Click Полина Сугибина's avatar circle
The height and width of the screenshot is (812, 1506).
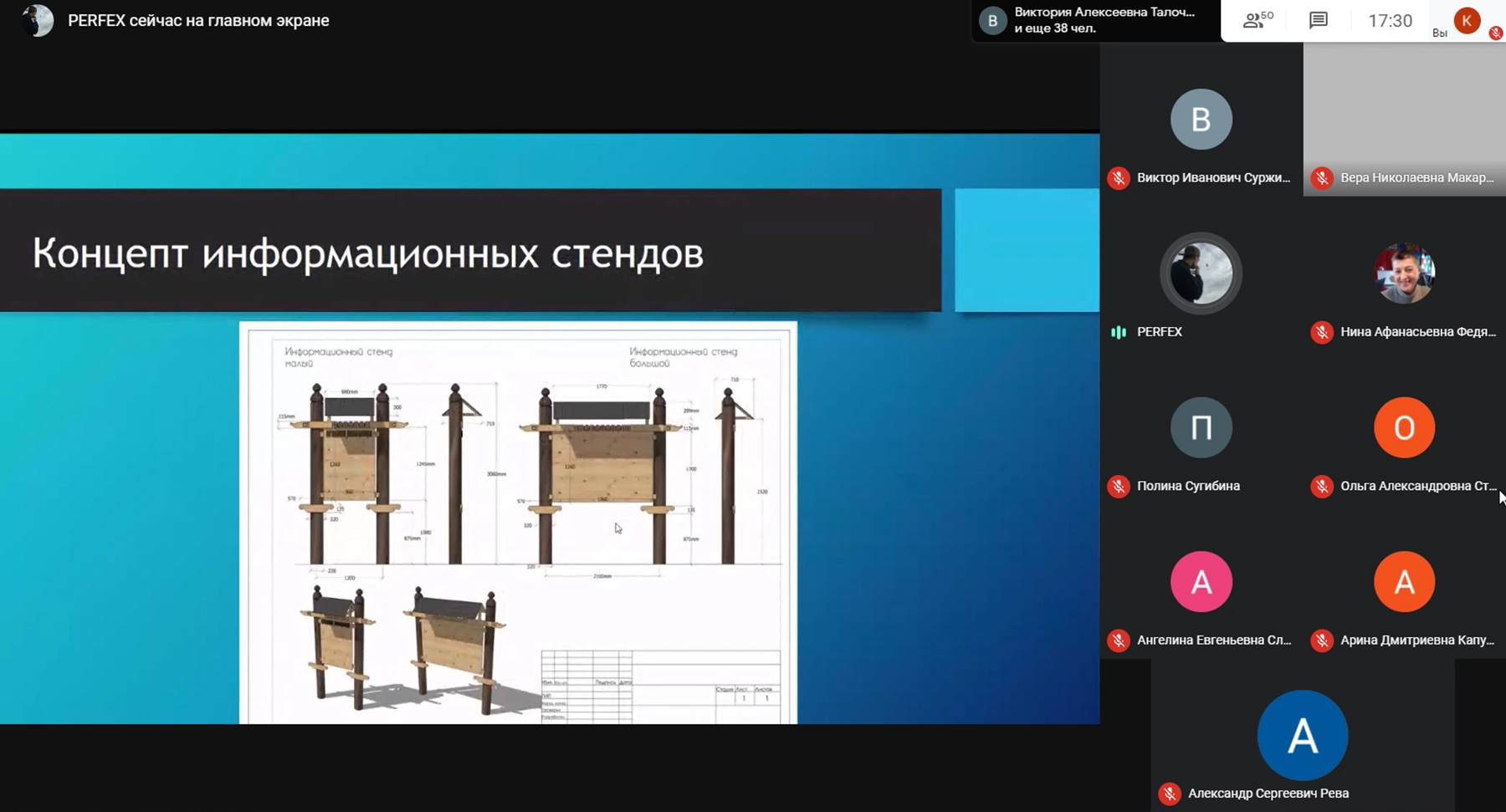coord(1201,427)
